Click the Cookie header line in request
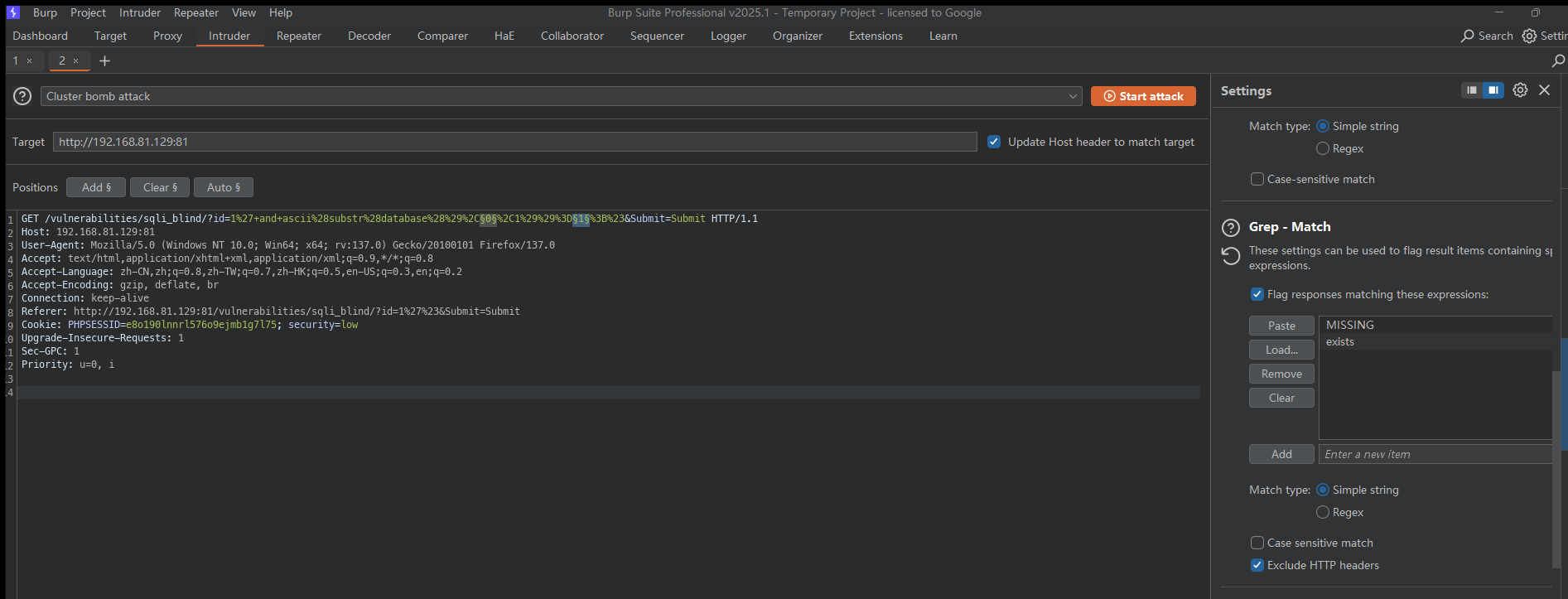This screenshot has height=599, width=1568. (190, 325)
